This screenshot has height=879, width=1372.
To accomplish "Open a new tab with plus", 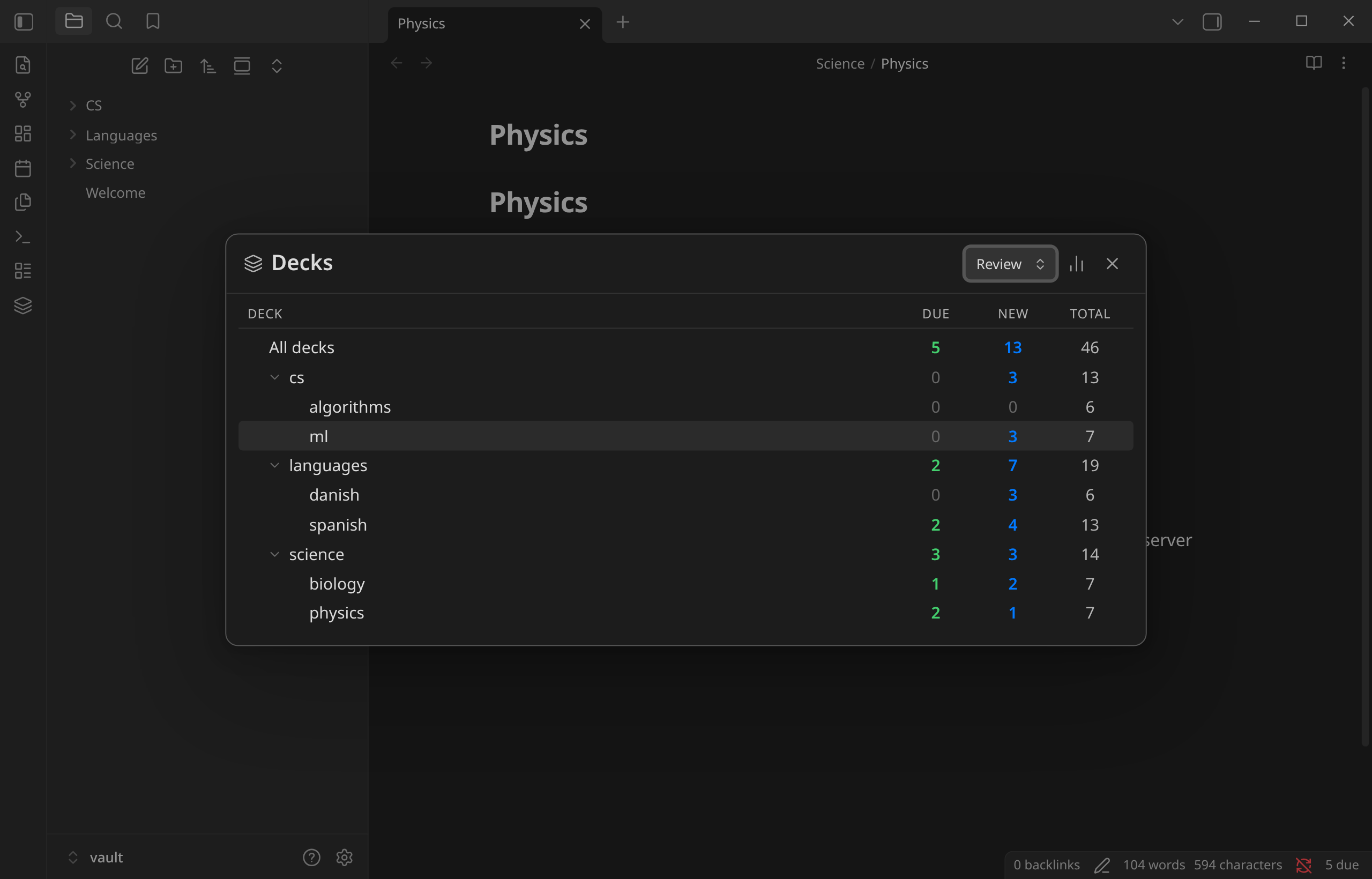I will coord(623,23).
